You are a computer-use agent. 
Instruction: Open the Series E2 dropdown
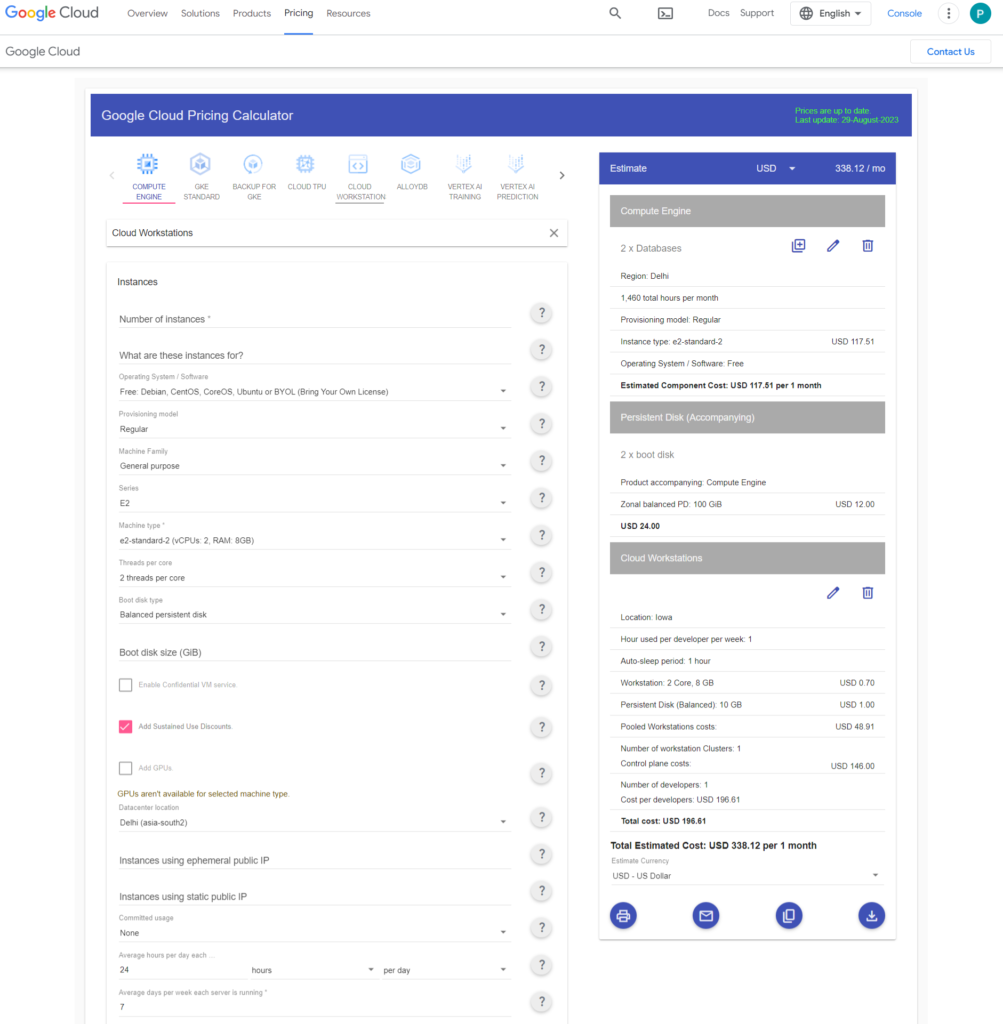314,504
